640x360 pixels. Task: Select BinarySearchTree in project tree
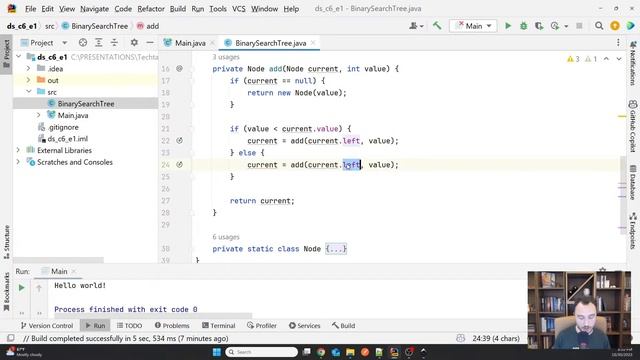tap(86, 104)
